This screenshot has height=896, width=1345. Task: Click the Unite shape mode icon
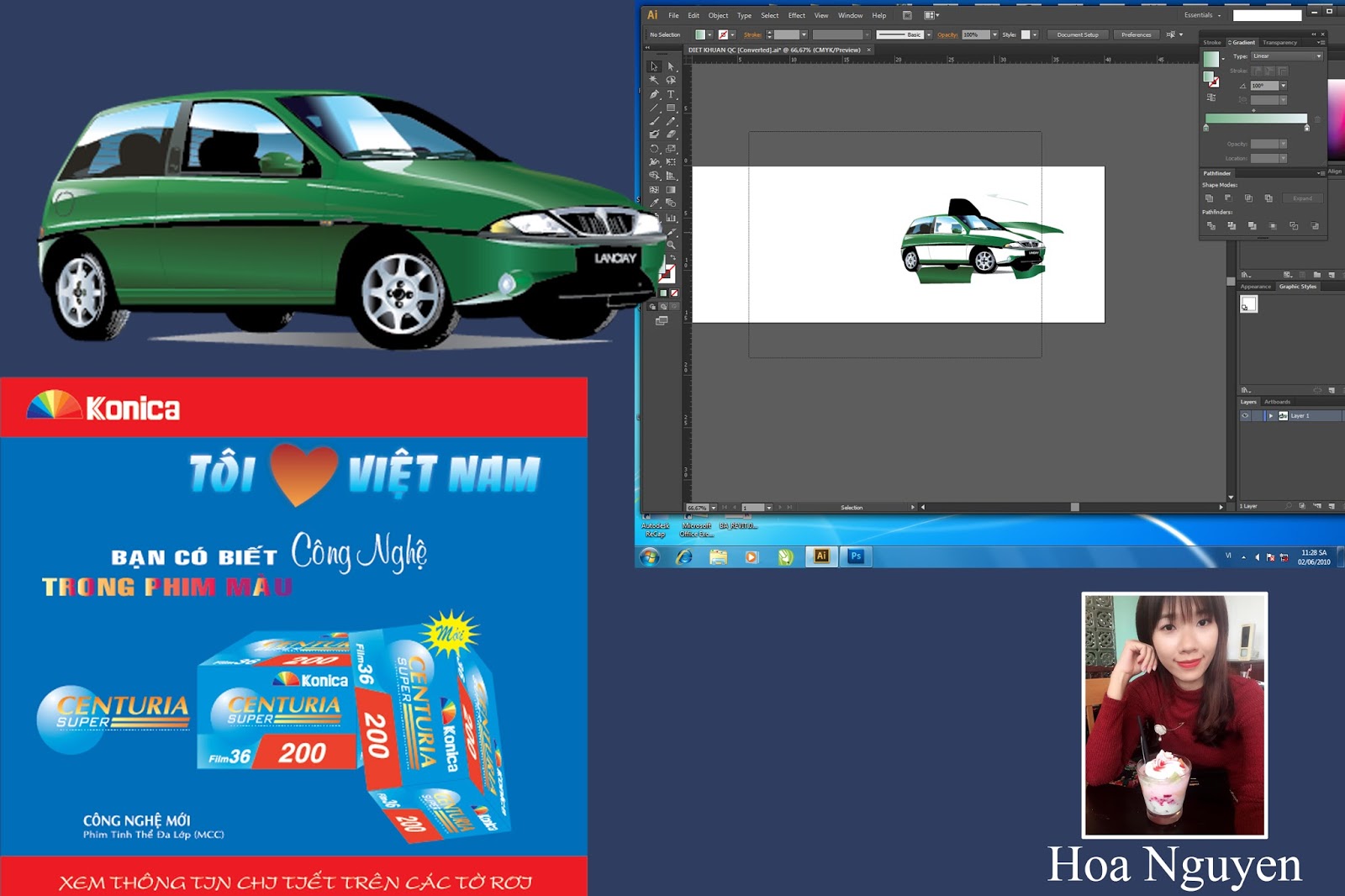click(x=1209, y=198)
